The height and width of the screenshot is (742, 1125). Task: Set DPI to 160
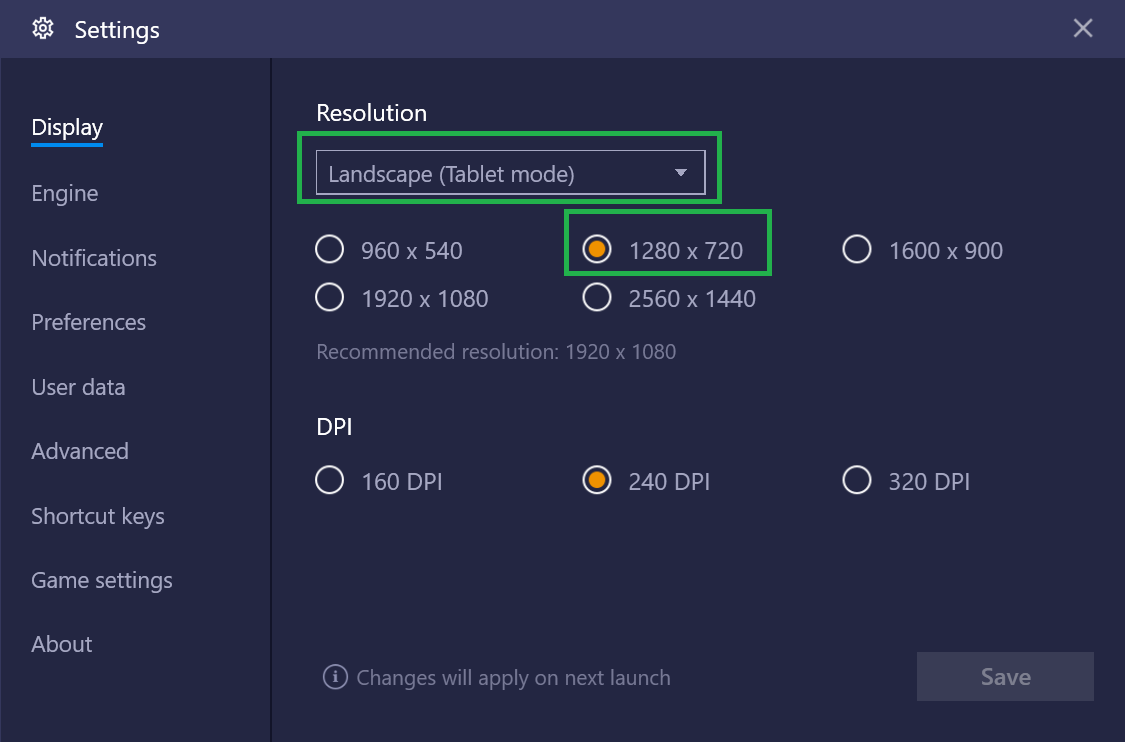(x=330, y=481)
